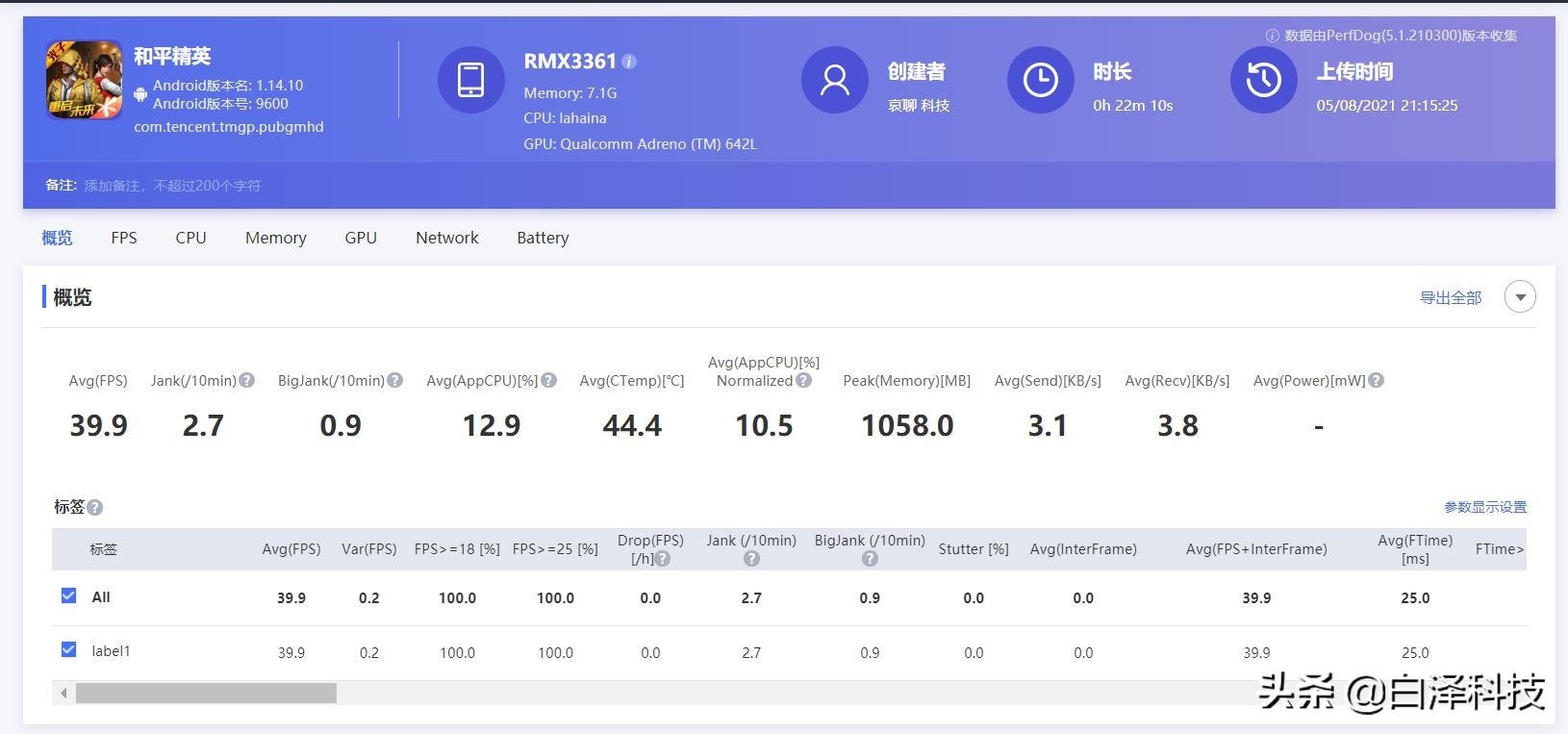
Task: Open the info icon beside RMX3361
Action: (629, 62)
